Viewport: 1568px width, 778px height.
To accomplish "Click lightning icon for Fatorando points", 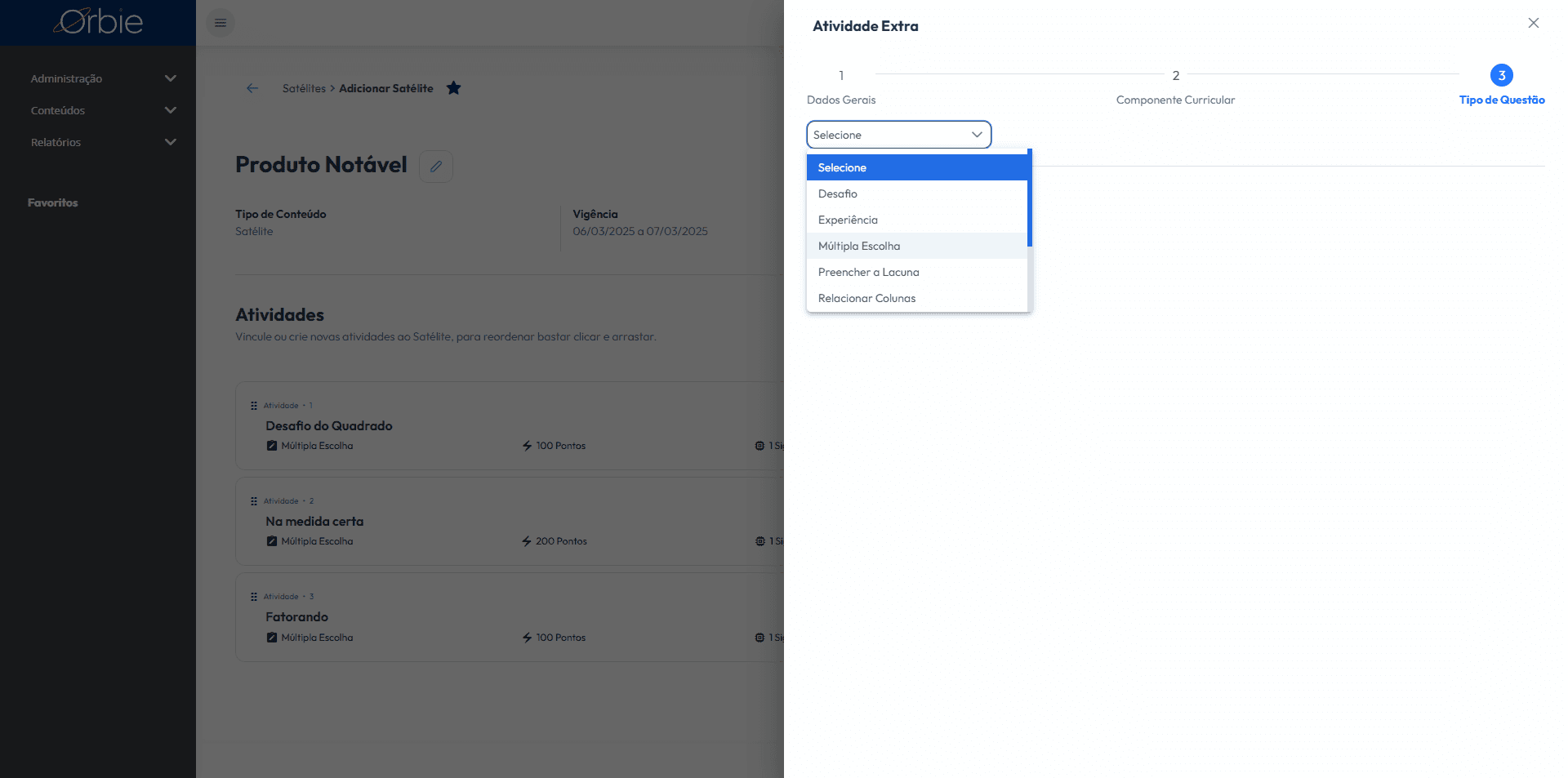I will point(528,638).
